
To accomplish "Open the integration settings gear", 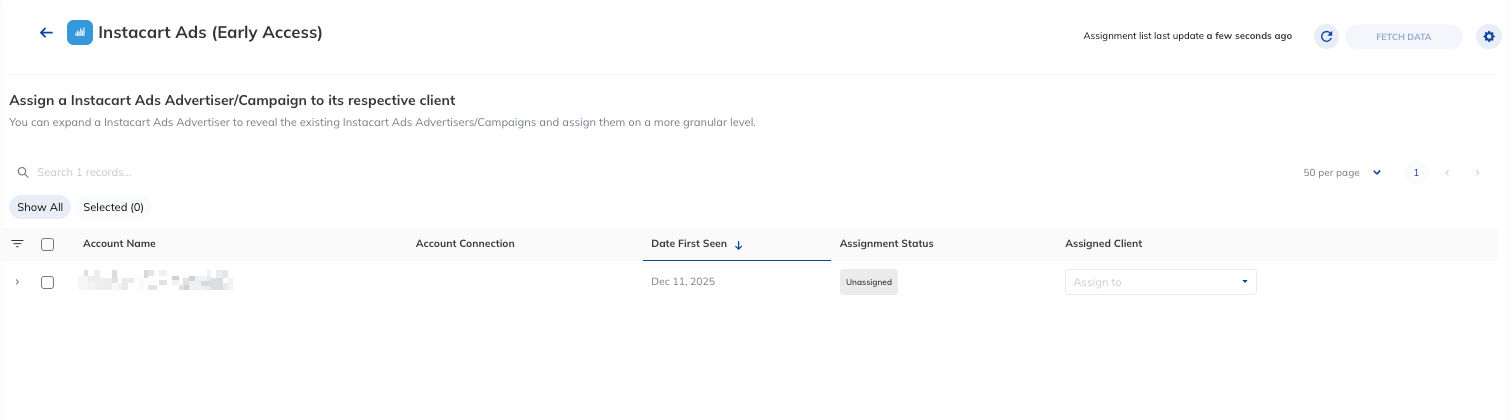I will tap(1489, 37).
